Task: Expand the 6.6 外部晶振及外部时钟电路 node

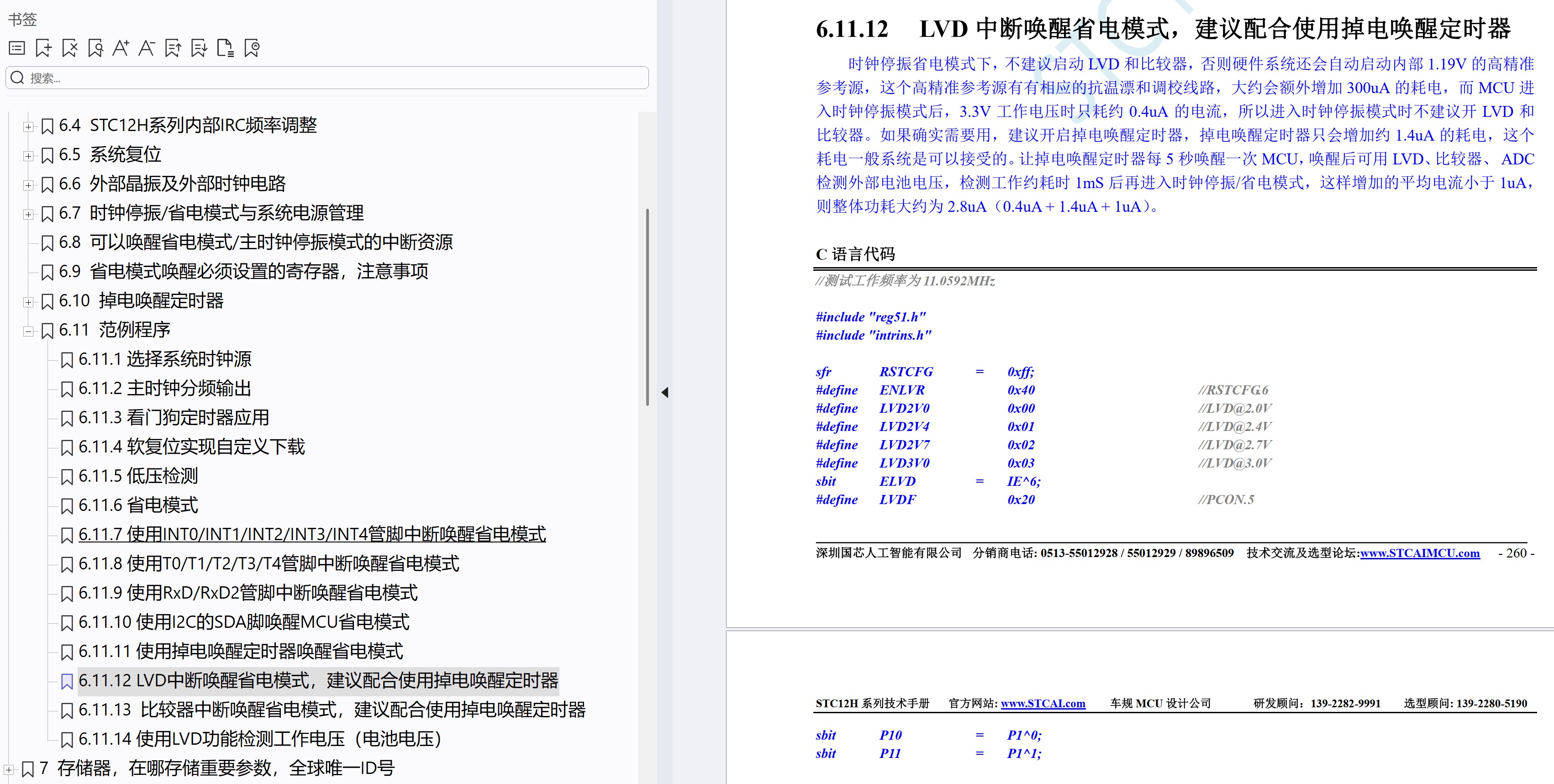Action: pyautogui.click(x=28, y=185)
